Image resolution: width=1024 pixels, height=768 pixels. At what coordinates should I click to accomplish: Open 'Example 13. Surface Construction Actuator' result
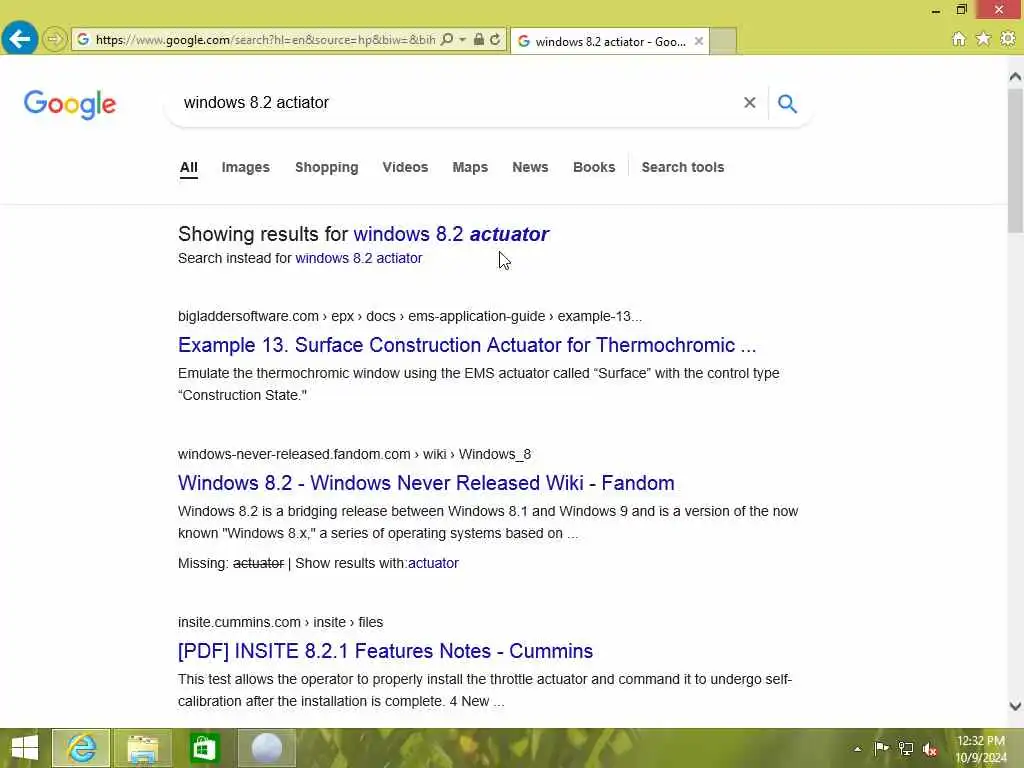tap(467, 345)
